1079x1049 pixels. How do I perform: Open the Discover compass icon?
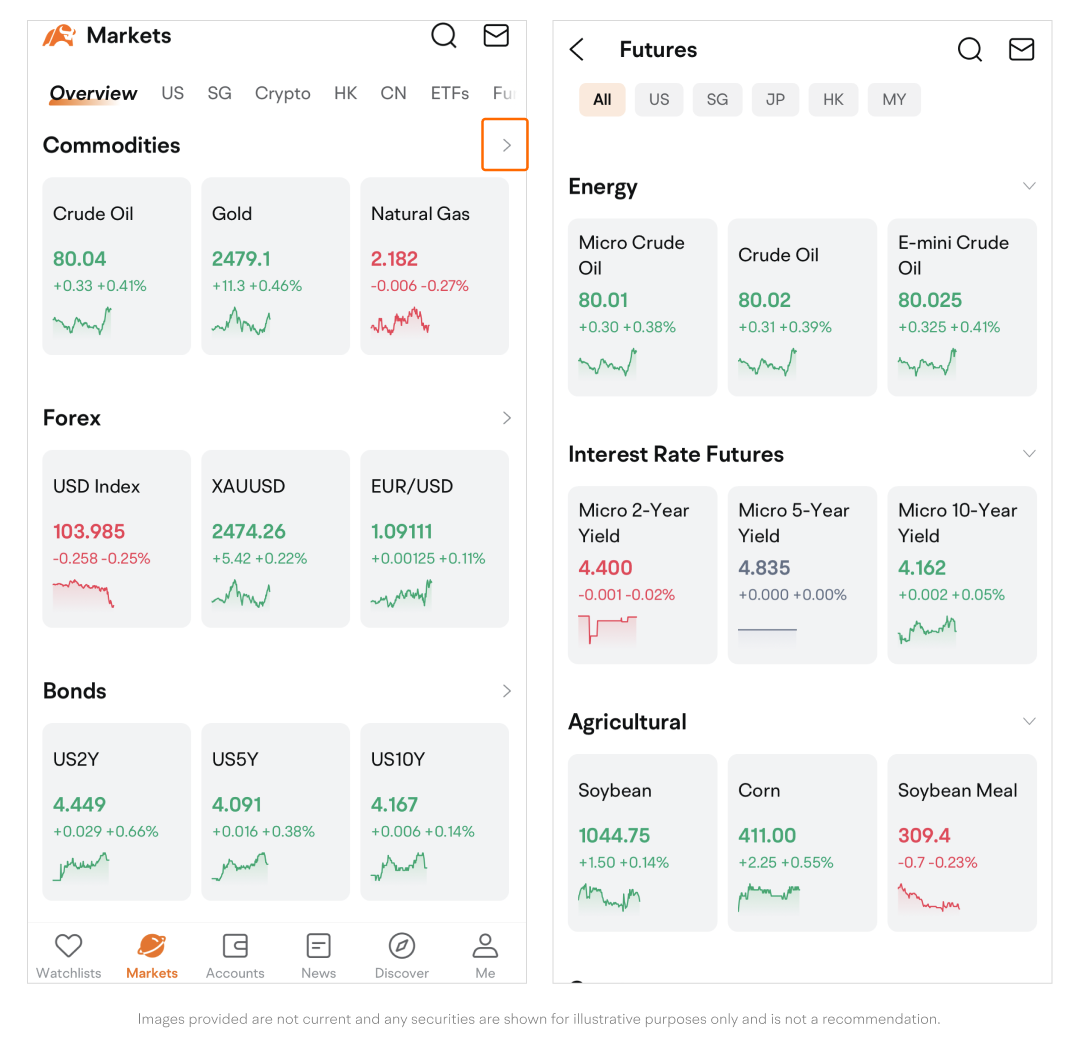[401, 955]
